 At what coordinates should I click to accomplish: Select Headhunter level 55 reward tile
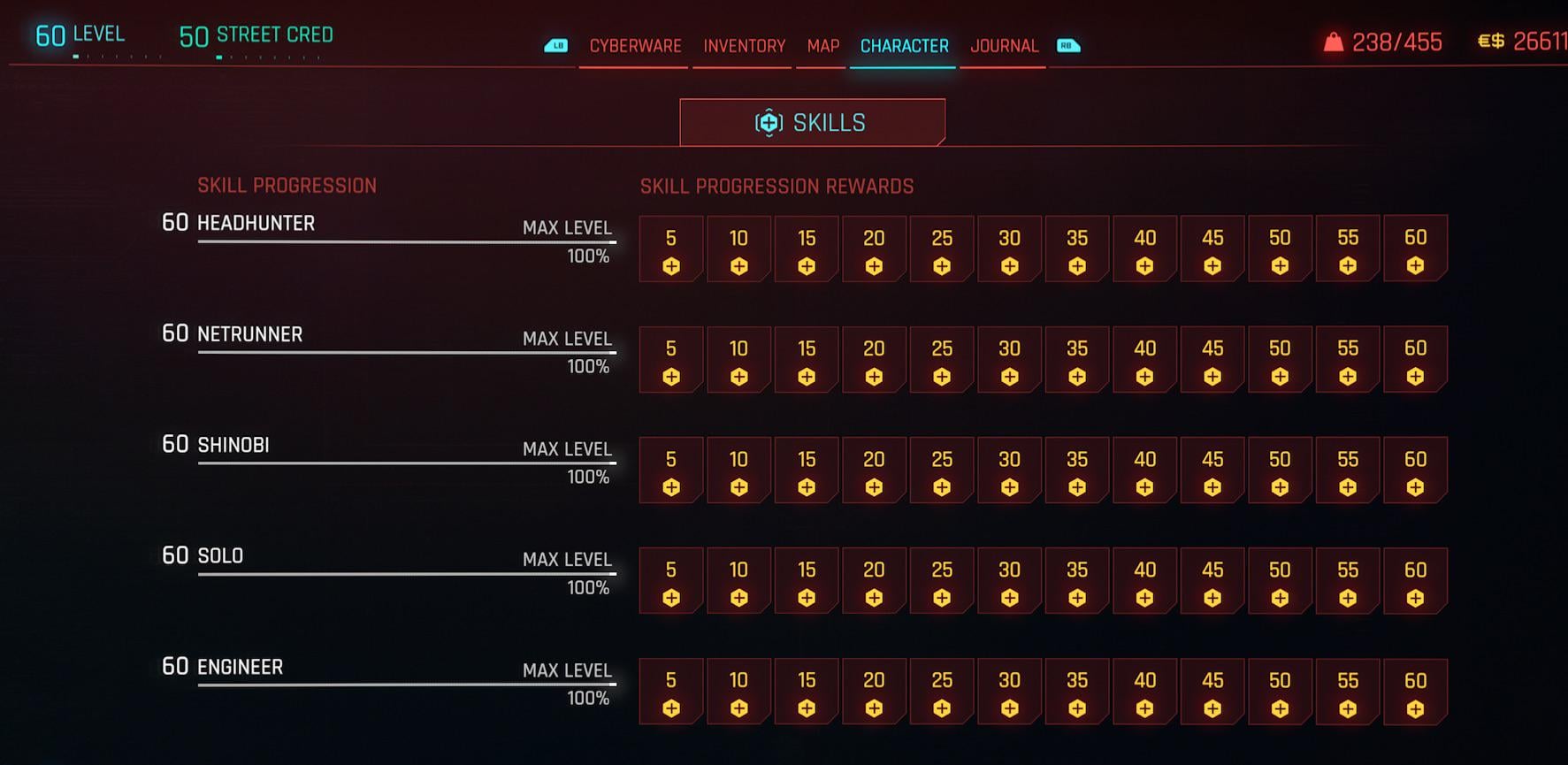pos(1348,249)
